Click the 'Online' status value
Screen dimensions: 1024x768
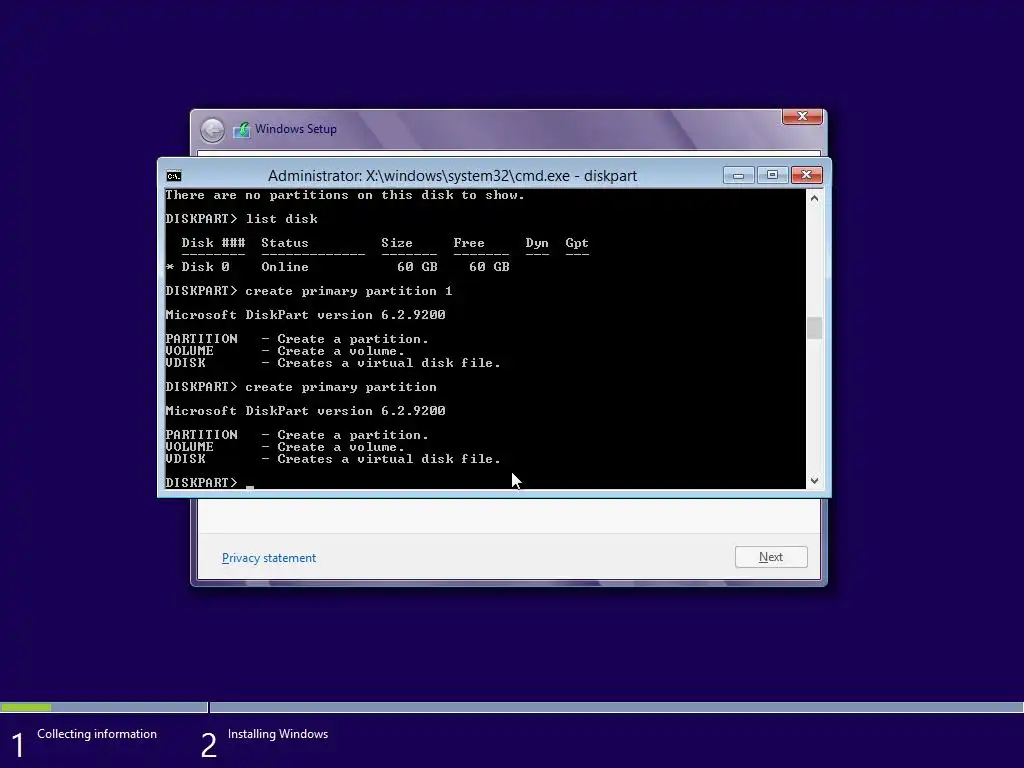[285, 266]
